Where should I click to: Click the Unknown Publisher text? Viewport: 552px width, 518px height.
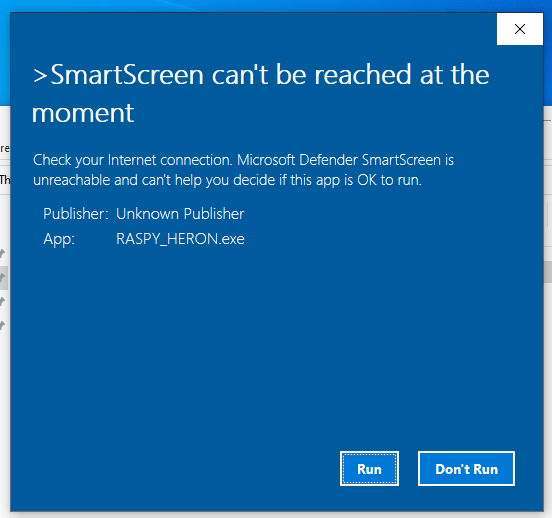click(x=180, y=214)
